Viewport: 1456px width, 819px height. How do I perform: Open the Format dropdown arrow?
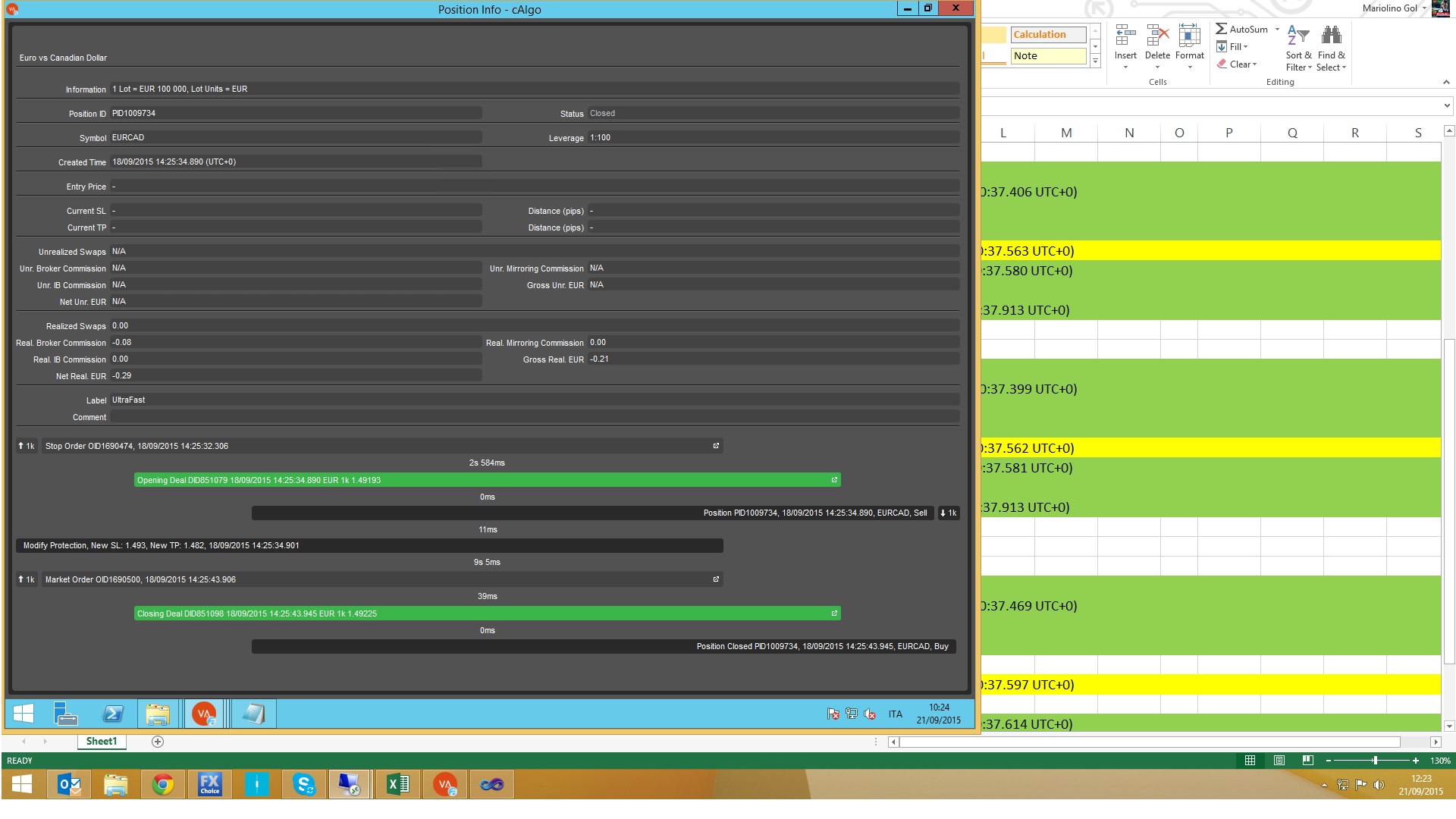[1190, 67]
